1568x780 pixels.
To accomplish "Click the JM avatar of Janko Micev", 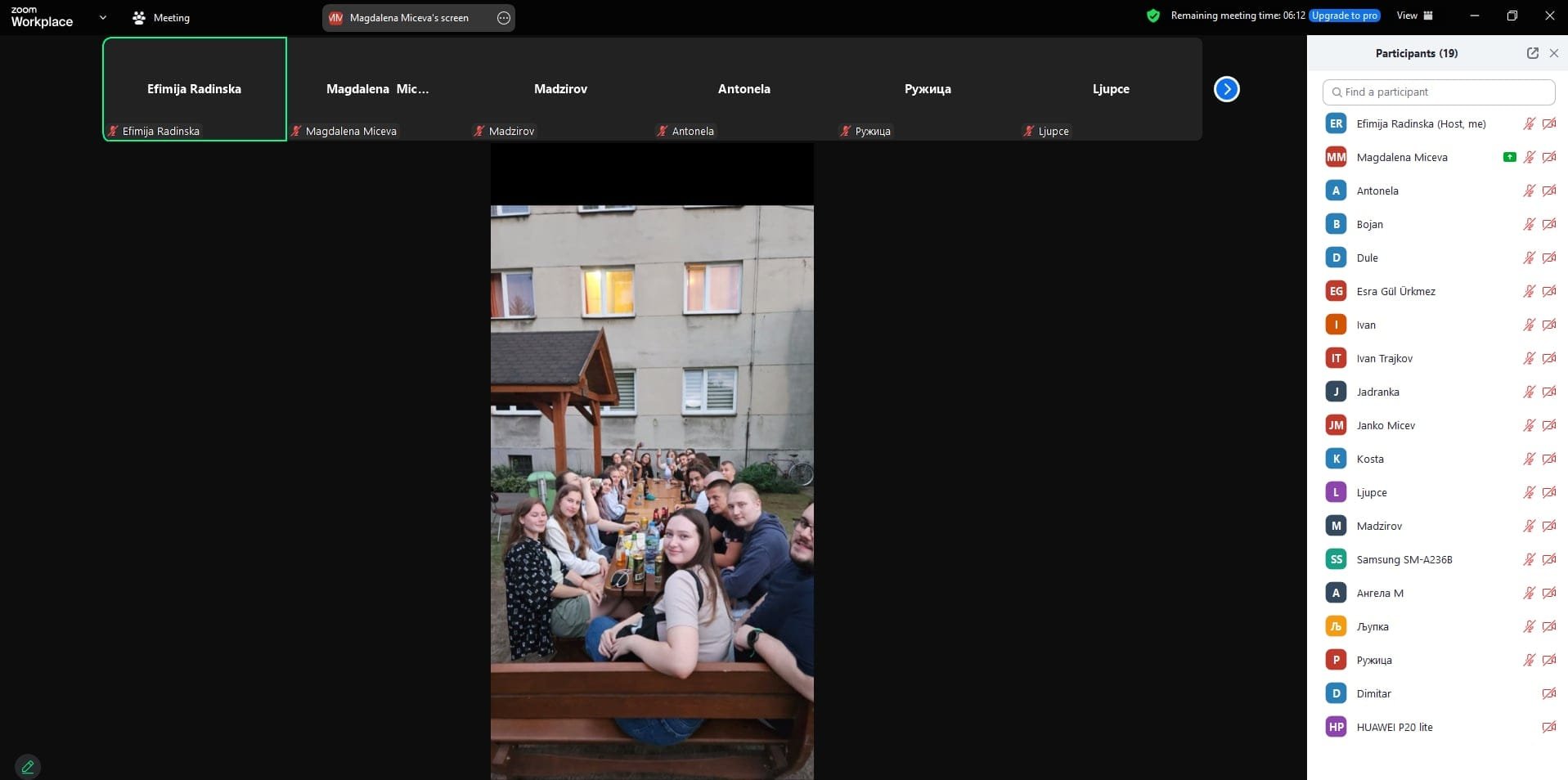I will coord(1336,425).
